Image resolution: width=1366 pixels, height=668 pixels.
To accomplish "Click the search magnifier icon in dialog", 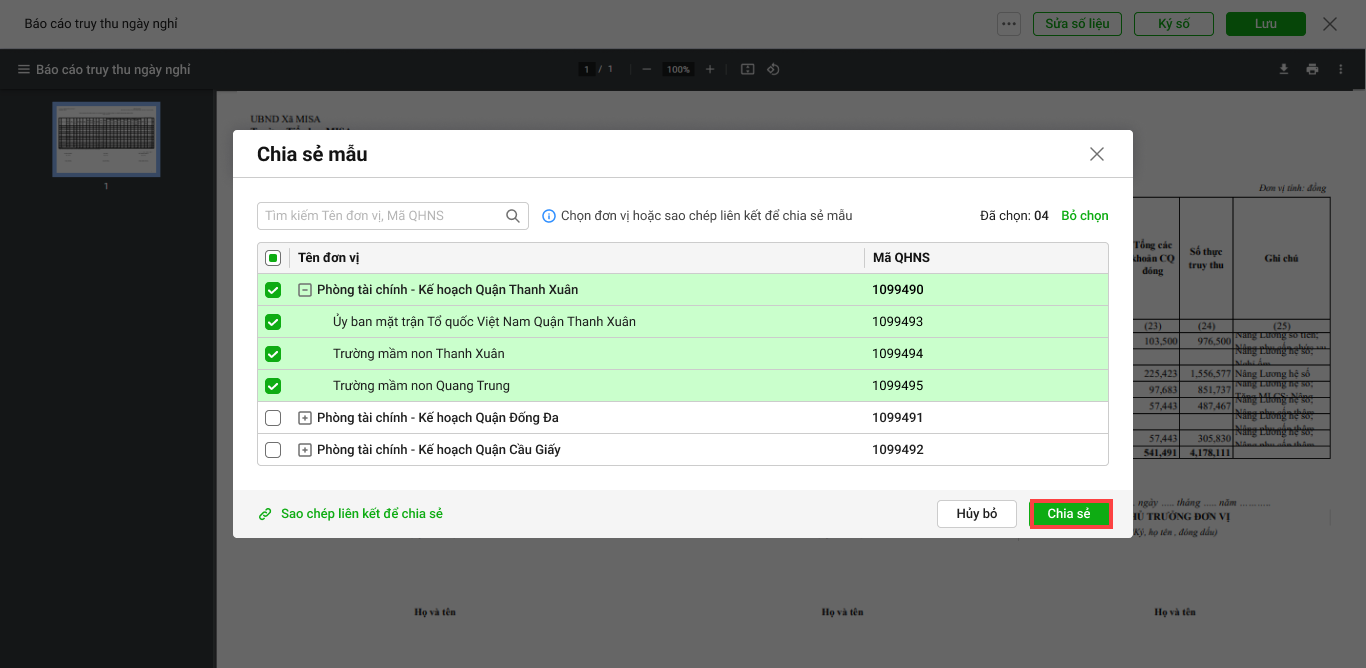I will click(x=513, y=216).
